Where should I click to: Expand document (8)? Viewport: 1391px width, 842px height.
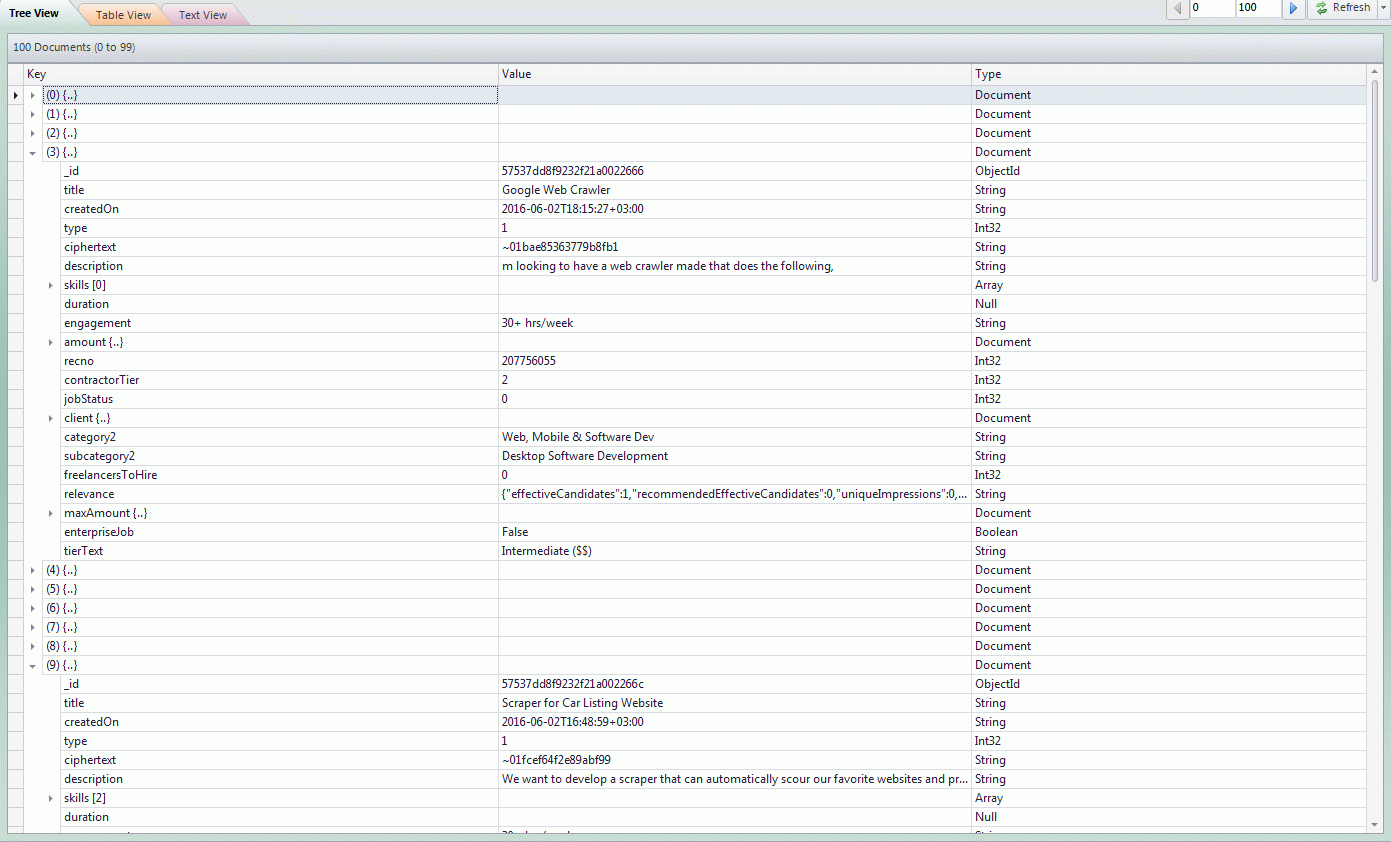point(33,646)
